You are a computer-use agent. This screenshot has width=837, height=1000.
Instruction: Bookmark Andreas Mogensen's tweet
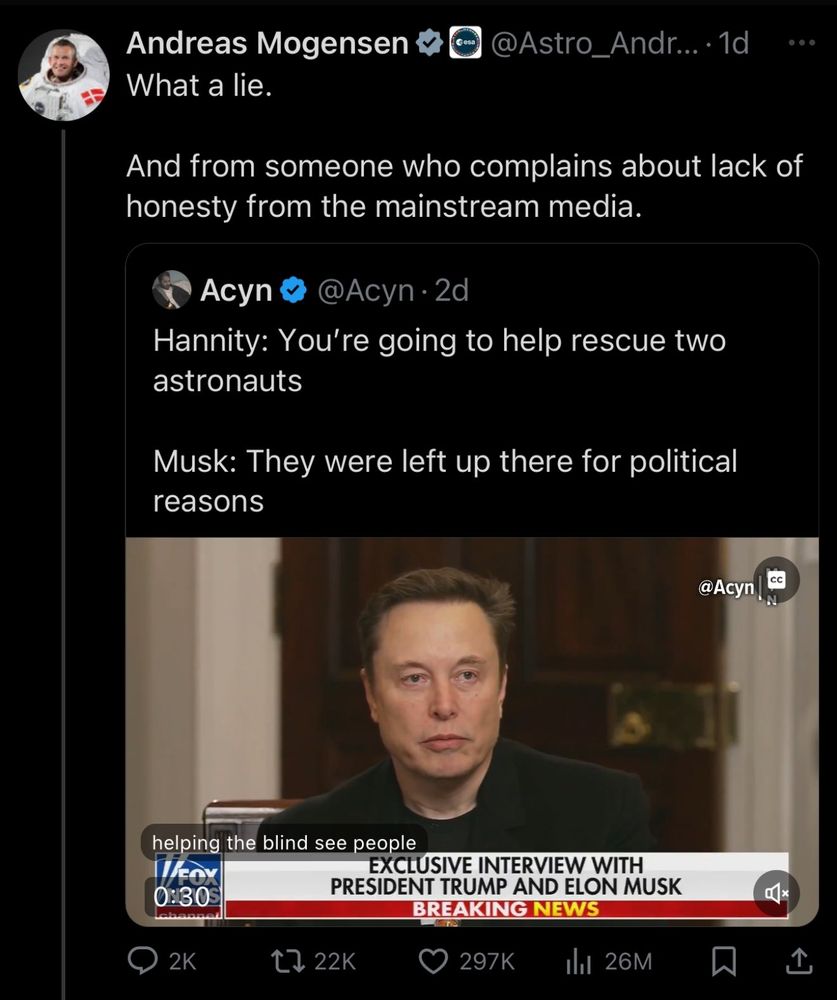click(722, 961)
